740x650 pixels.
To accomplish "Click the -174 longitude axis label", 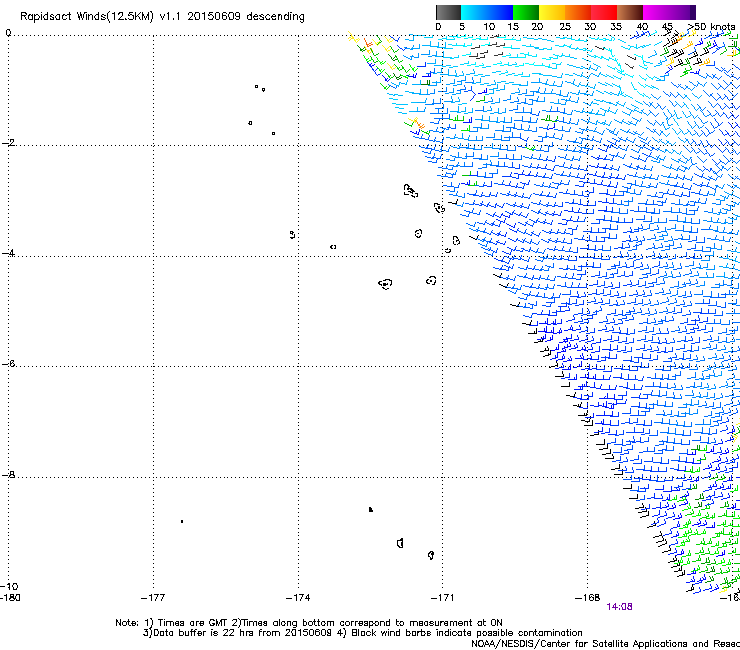I will coord(298,598).
